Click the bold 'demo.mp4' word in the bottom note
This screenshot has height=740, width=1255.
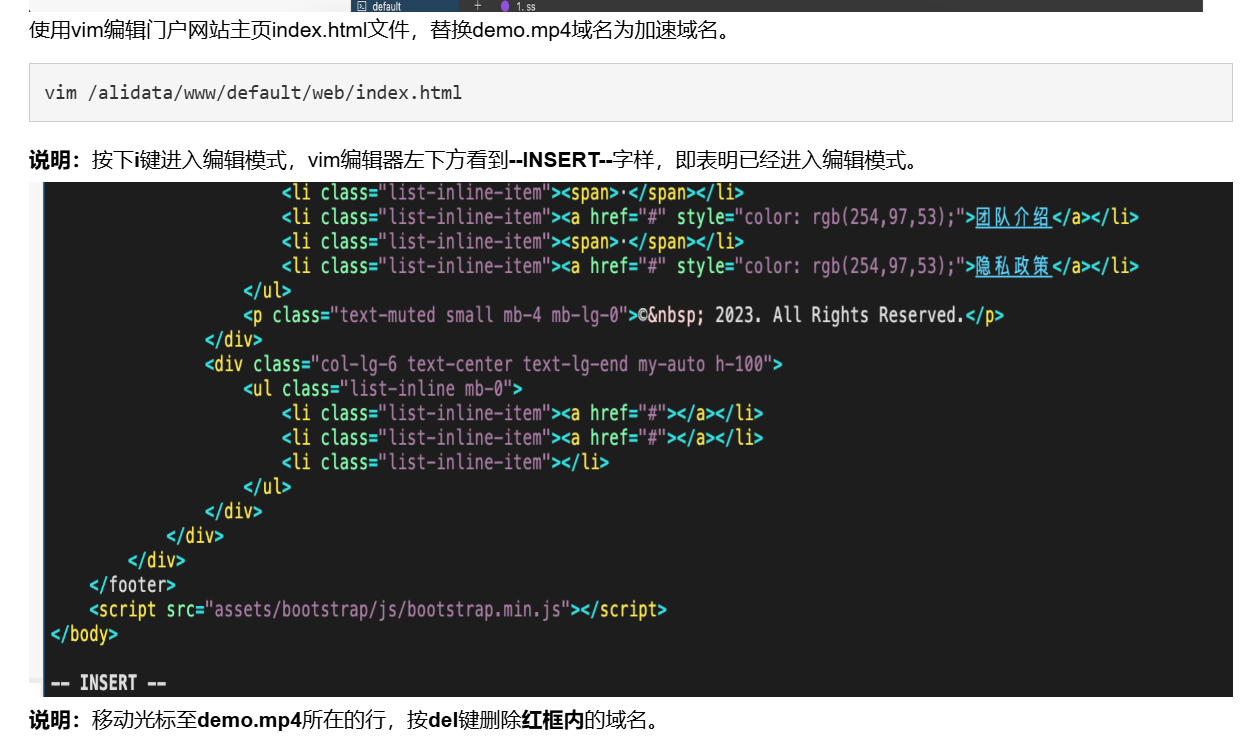click(x=250, y=720)
